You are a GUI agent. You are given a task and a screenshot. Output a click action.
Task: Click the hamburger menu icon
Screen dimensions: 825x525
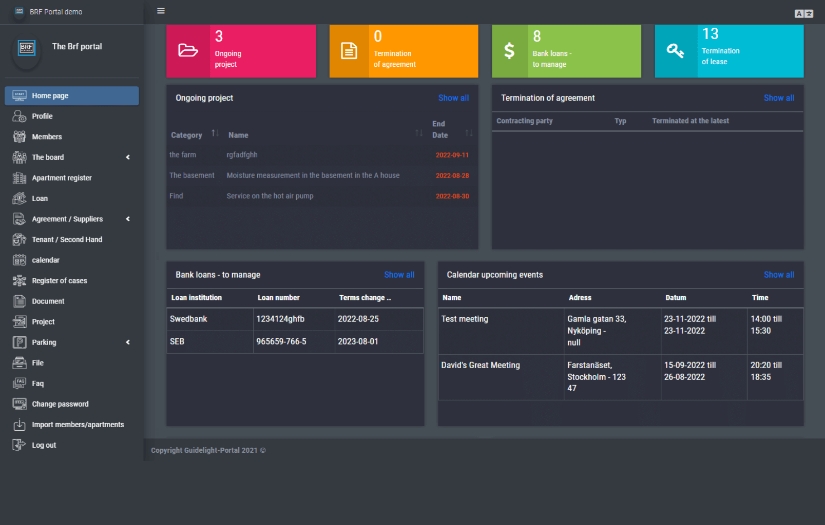pos(161,11)
